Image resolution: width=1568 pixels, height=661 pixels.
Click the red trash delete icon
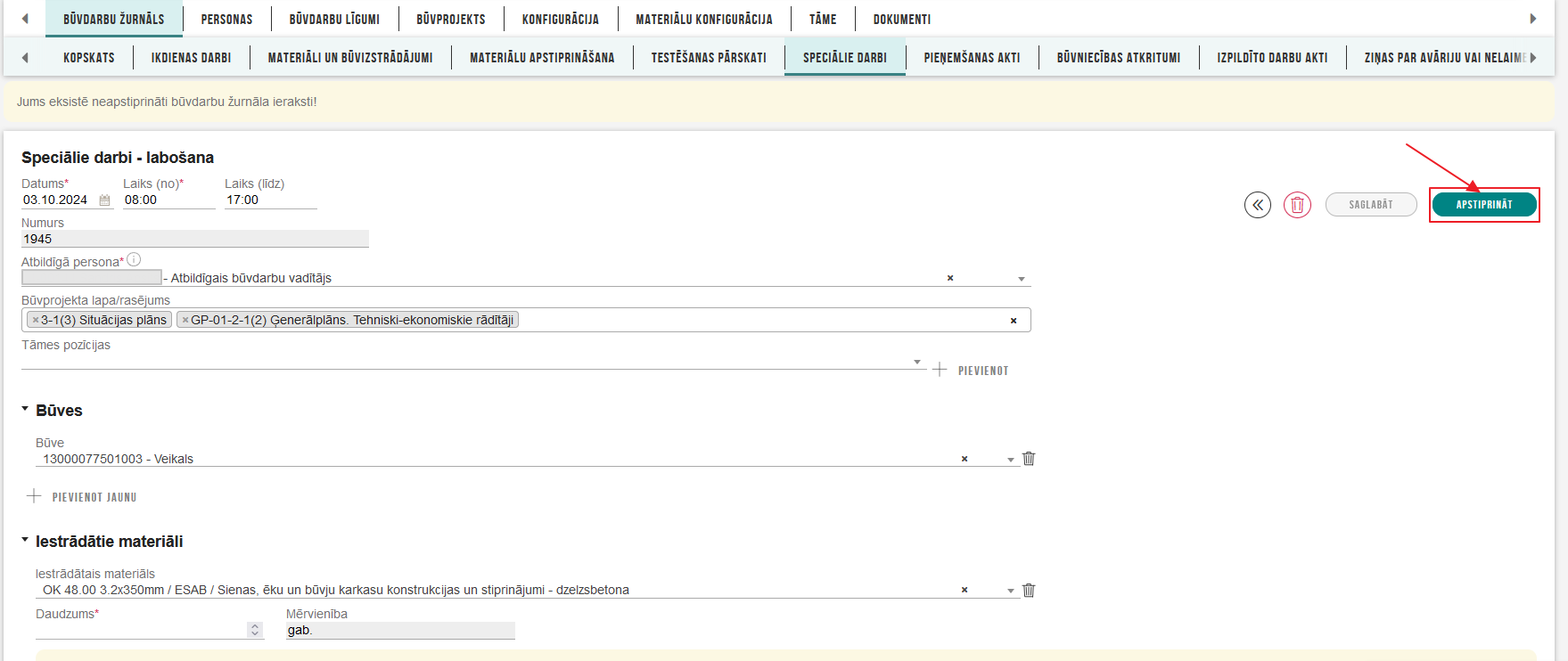[1297, 205]
